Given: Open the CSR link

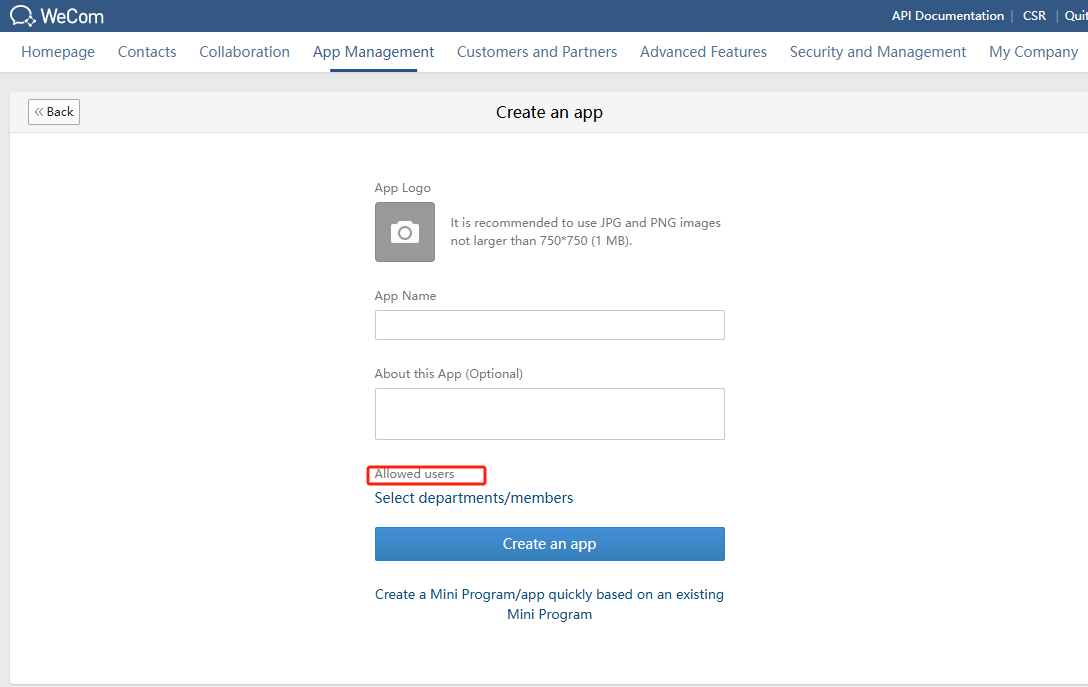Looking at the screenshot, I should point(1034,16).
